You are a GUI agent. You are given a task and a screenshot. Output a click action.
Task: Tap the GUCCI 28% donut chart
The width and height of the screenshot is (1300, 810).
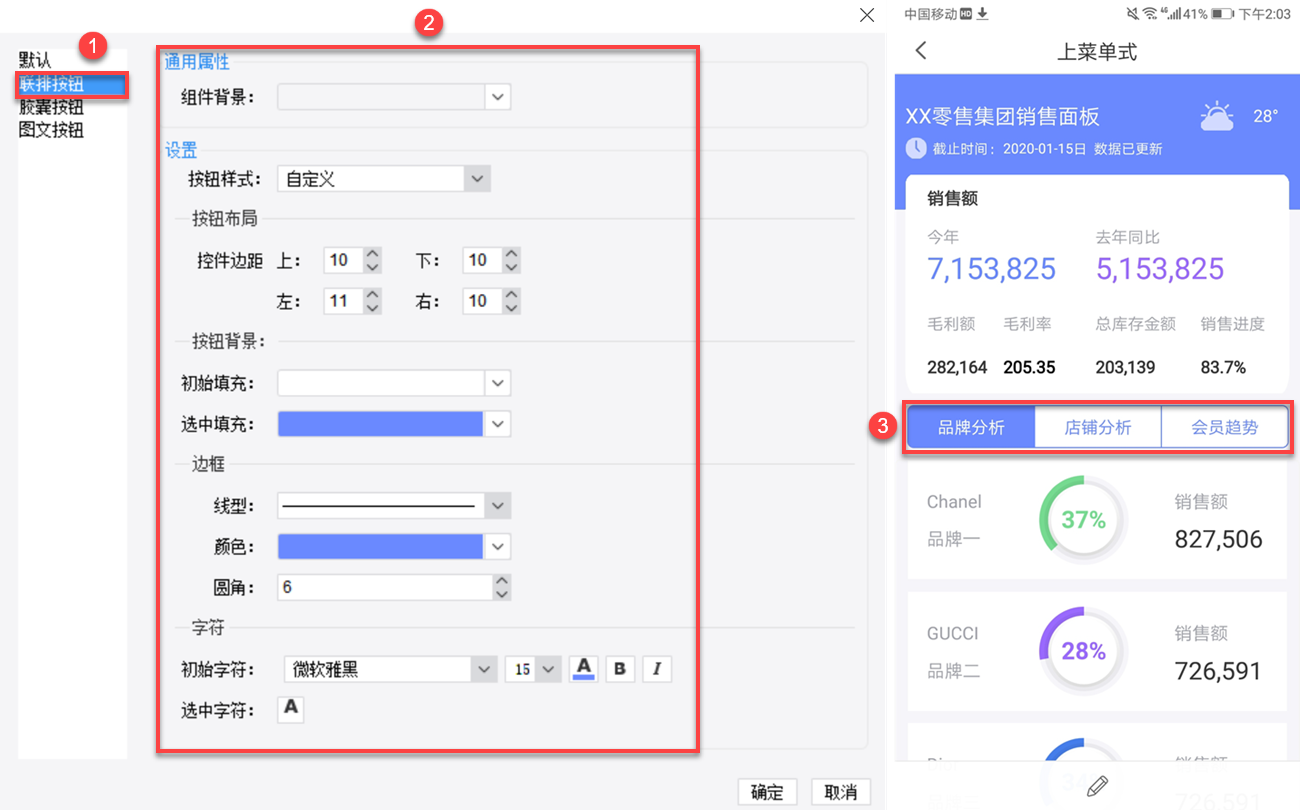coord(1084,651)
